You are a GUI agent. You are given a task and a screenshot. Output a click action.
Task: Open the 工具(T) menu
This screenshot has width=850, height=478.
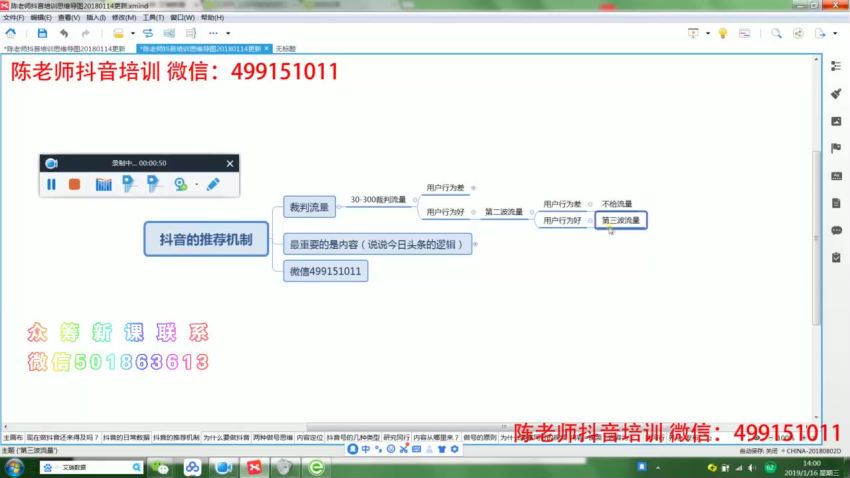point(153,18)
